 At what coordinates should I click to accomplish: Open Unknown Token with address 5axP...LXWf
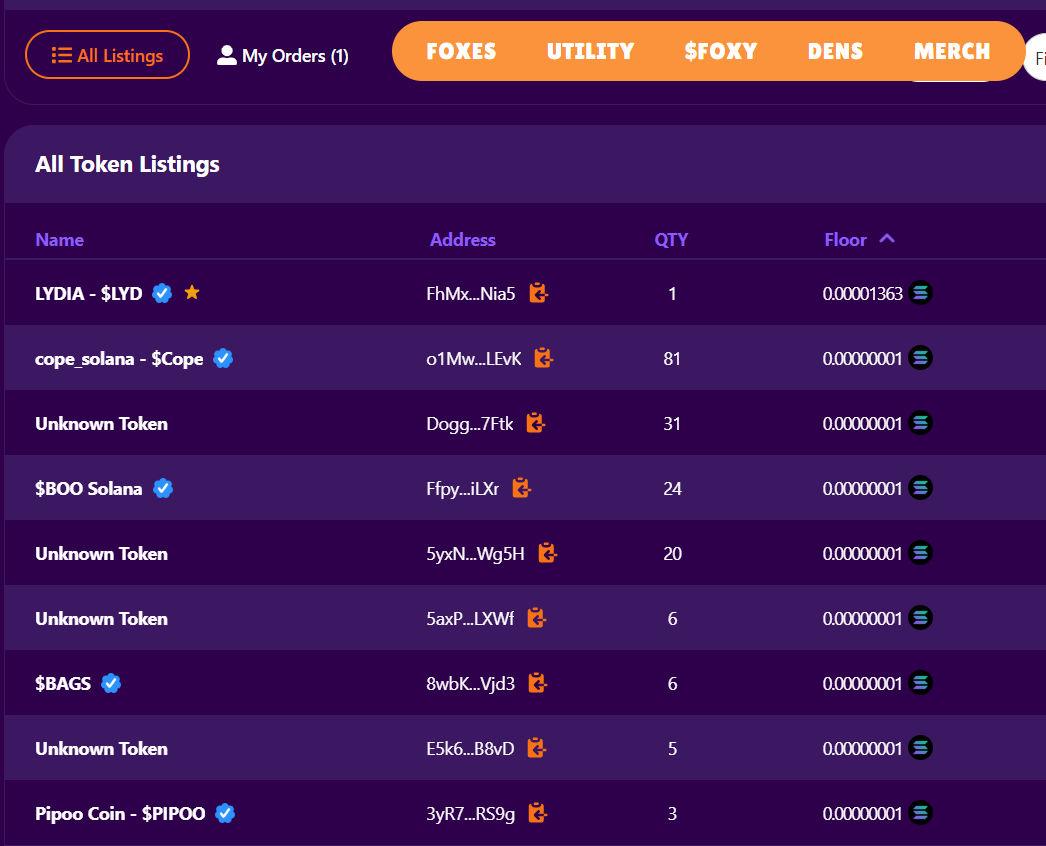101,618
